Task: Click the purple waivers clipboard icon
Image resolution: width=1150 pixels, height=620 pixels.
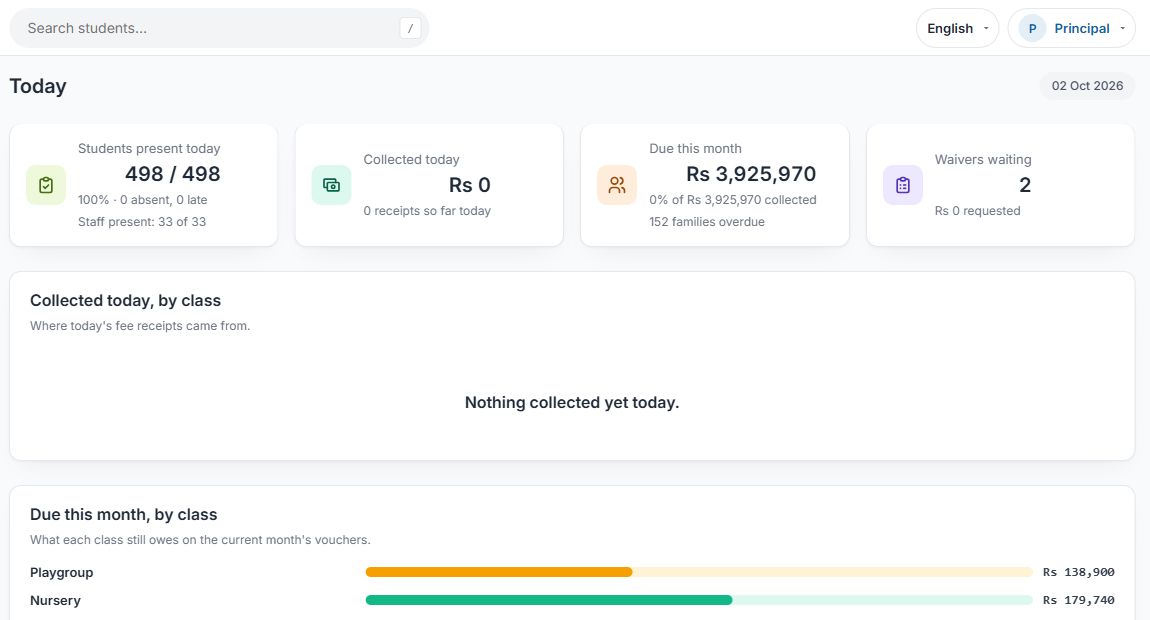Action: (x=903, y=185)
